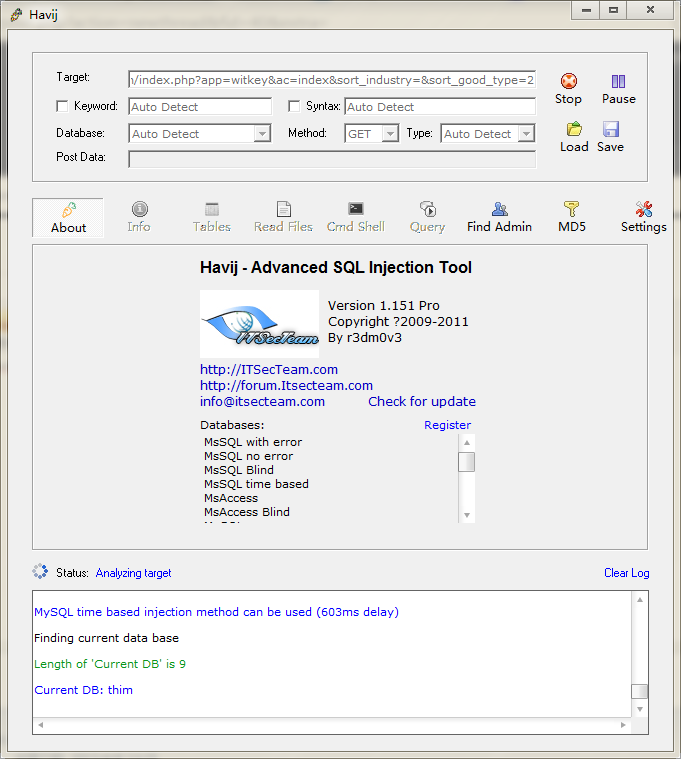The image size is (681, 759).
Task: Click the databases list scroll-down arrow
Action: (x=467, y=515)
